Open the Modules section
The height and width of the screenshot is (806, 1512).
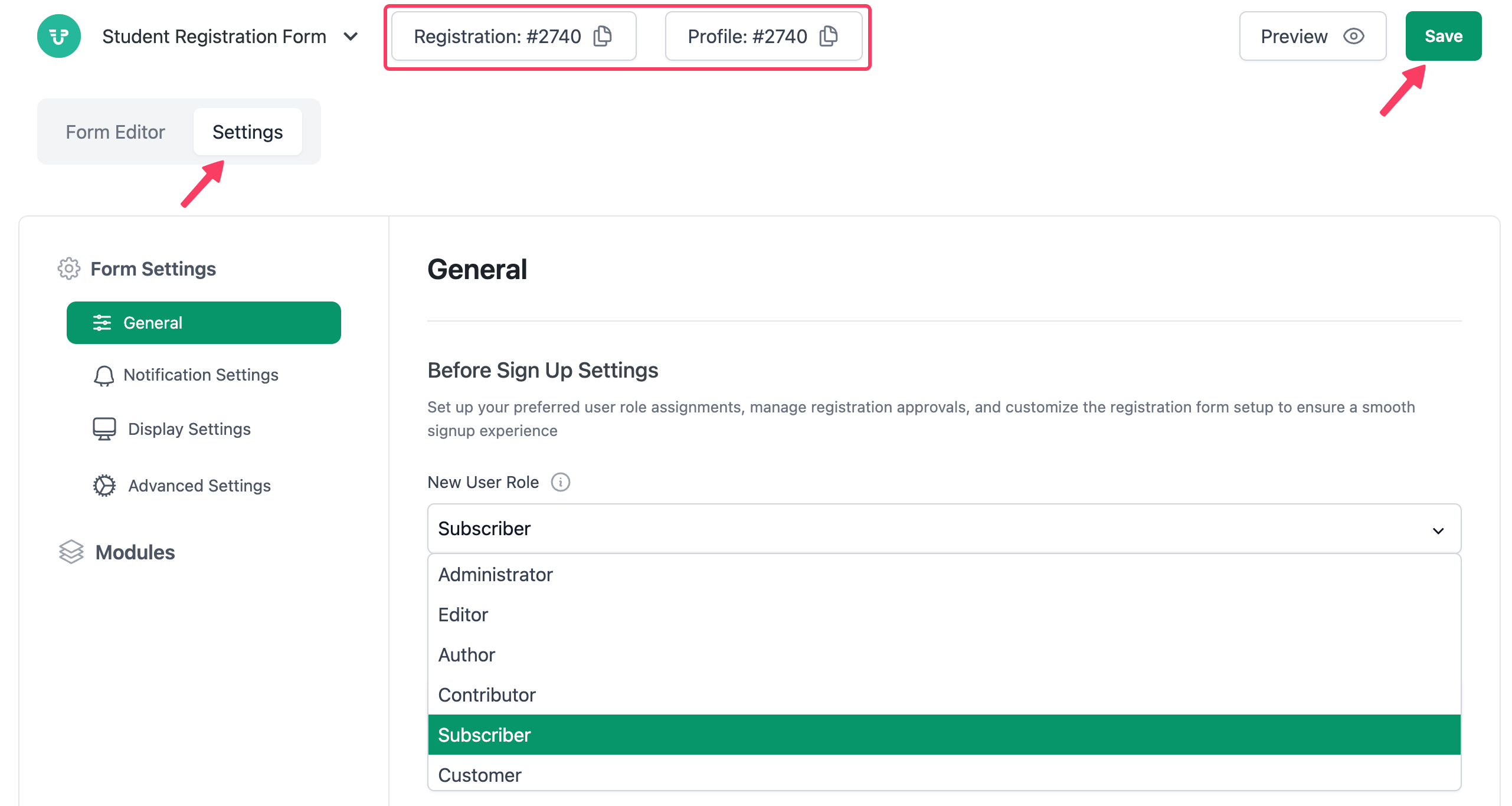[x=135, y=552]
